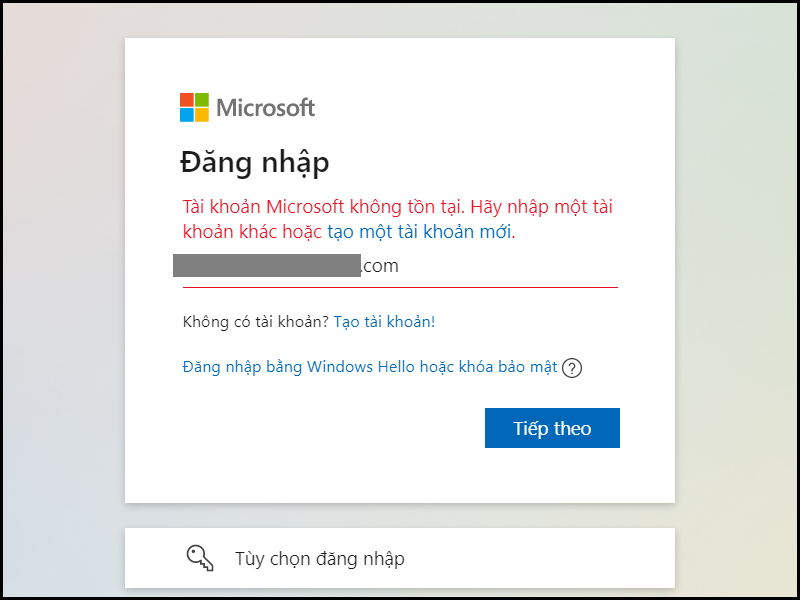Click the "Không có tài khoản?" text
The height and width of the screenshot is (600, 800).
[256, 321]
